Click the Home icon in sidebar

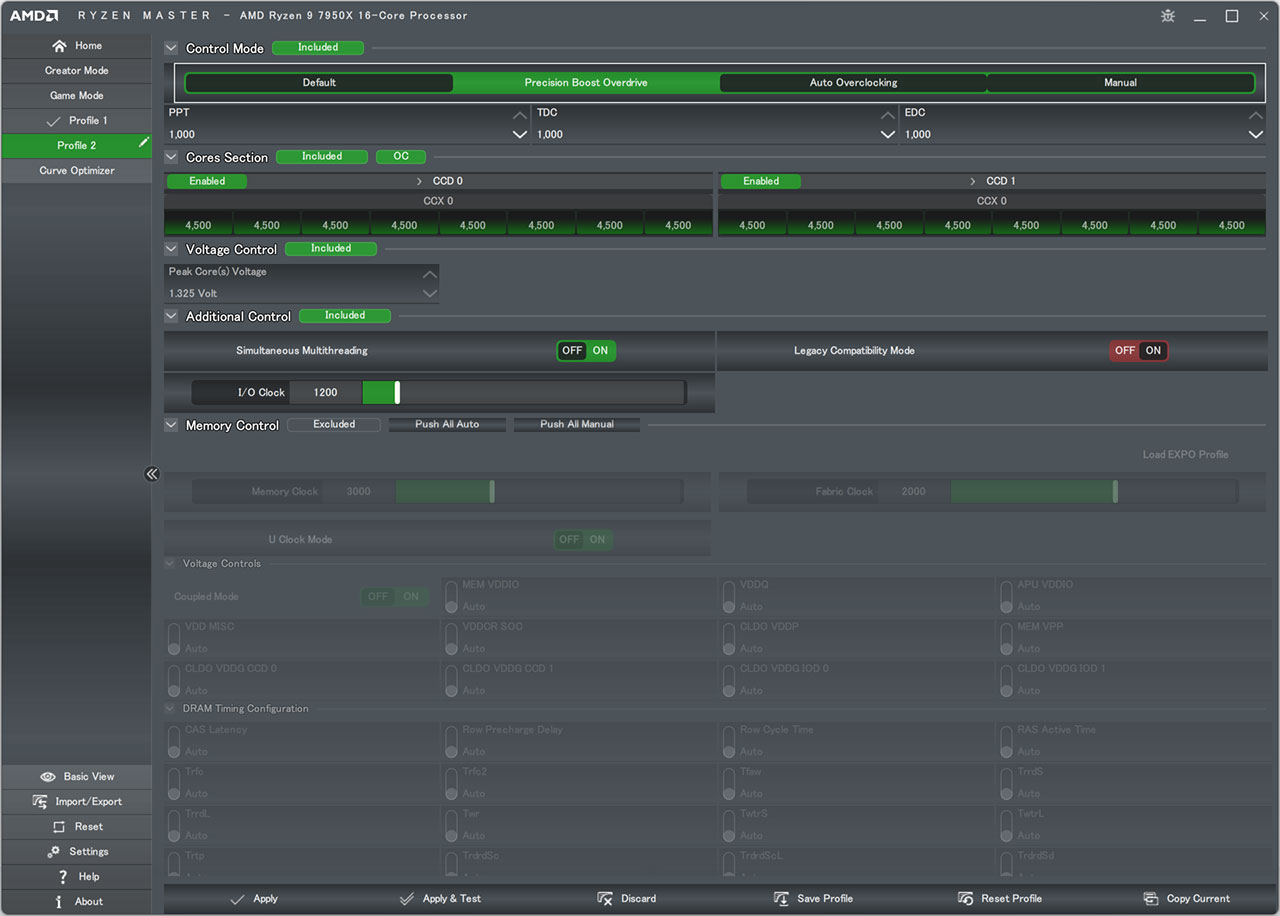pyautogui.click(x=59, y=46)
